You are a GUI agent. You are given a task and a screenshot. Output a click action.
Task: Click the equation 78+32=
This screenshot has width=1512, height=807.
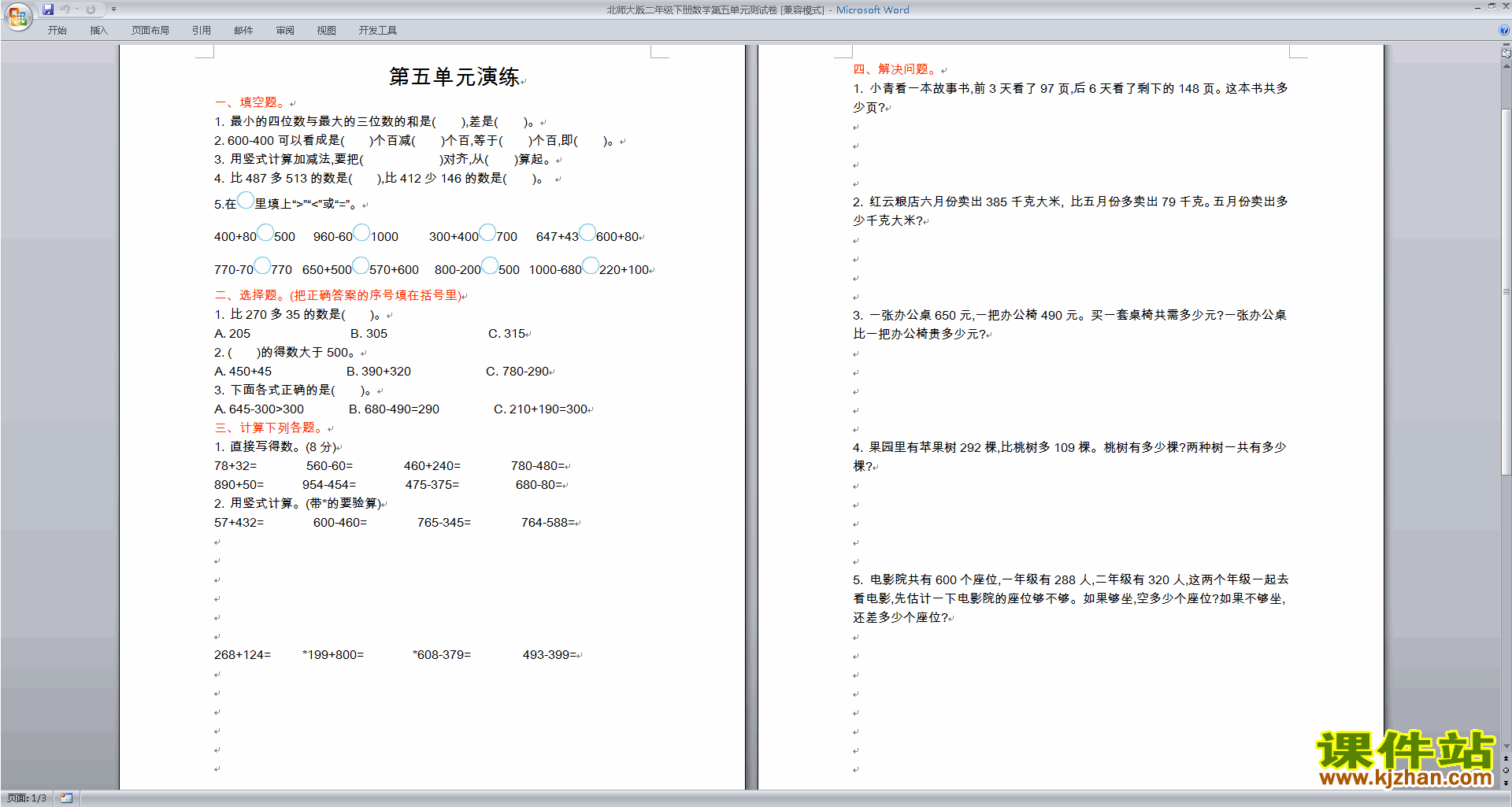tap(235, 466)
